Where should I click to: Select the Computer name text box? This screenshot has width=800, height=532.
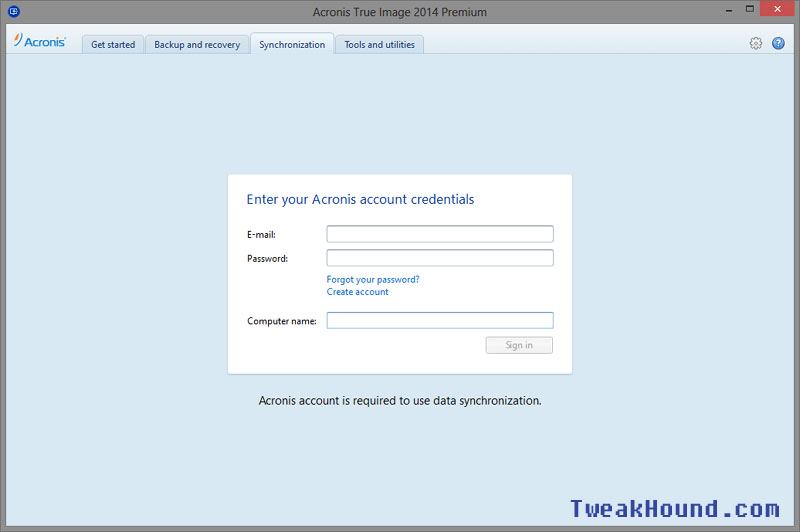pos(439,321)
